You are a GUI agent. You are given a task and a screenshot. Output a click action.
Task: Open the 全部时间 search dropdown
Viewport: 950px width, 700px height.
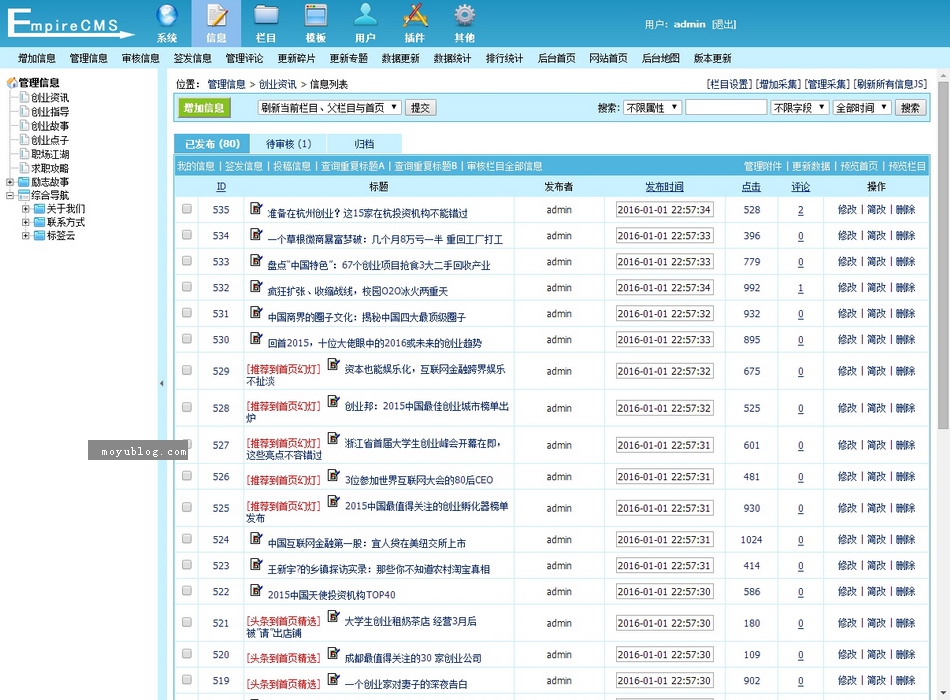click(862, 108)
